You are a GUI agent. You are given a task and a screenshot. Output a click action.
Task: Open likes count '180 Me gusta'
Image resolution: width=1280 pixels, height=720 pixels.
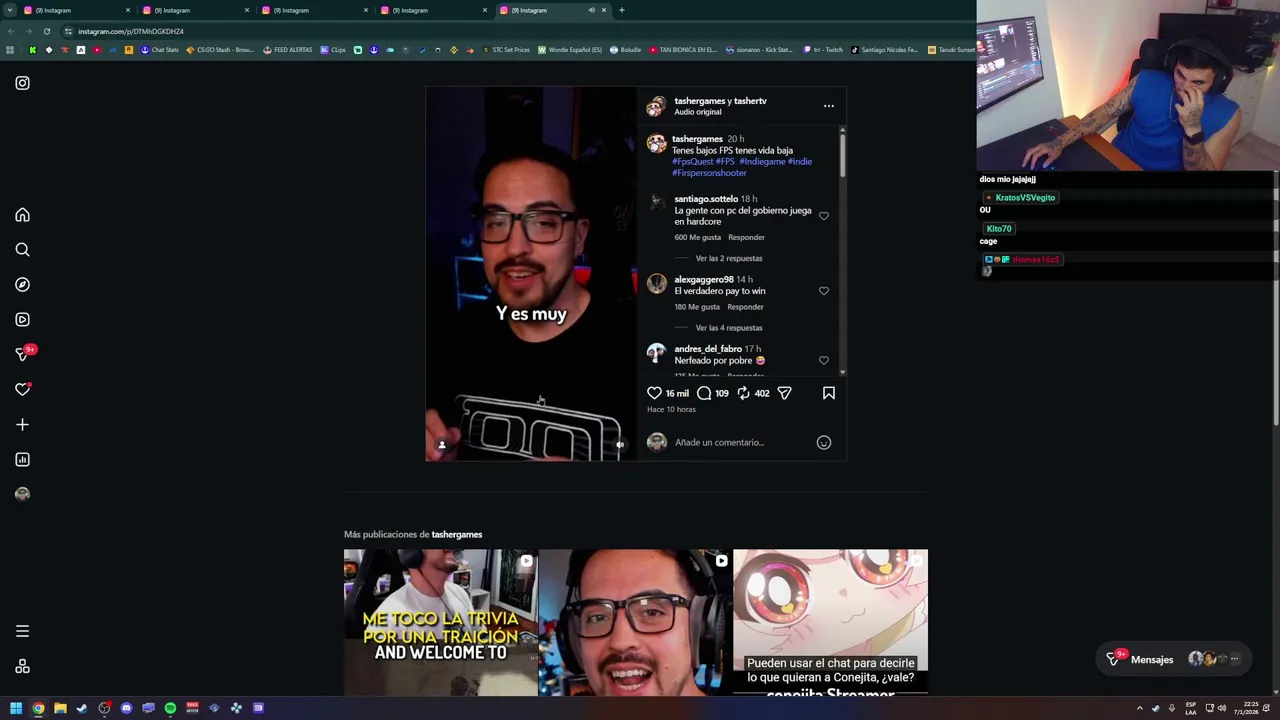(x=697, y=307)
